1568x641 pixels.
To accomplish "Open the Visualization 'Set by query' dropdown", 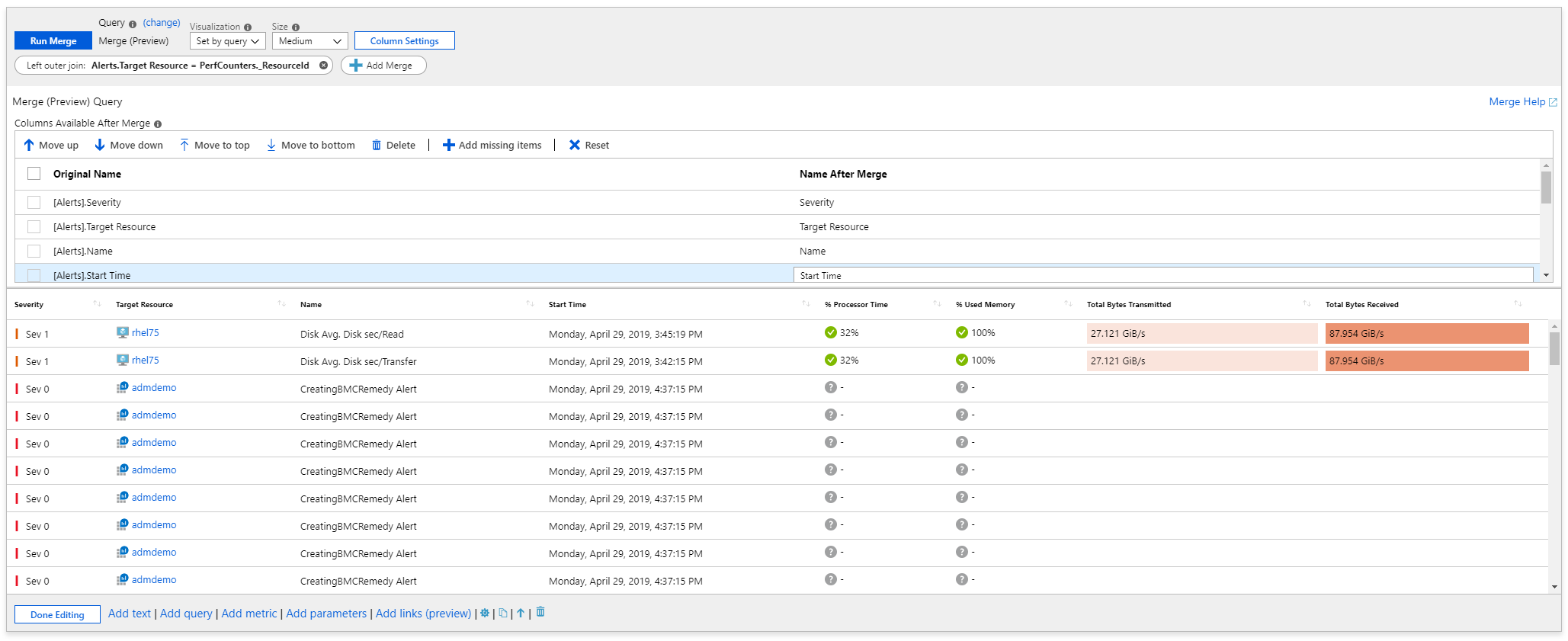I will point(228,41).
